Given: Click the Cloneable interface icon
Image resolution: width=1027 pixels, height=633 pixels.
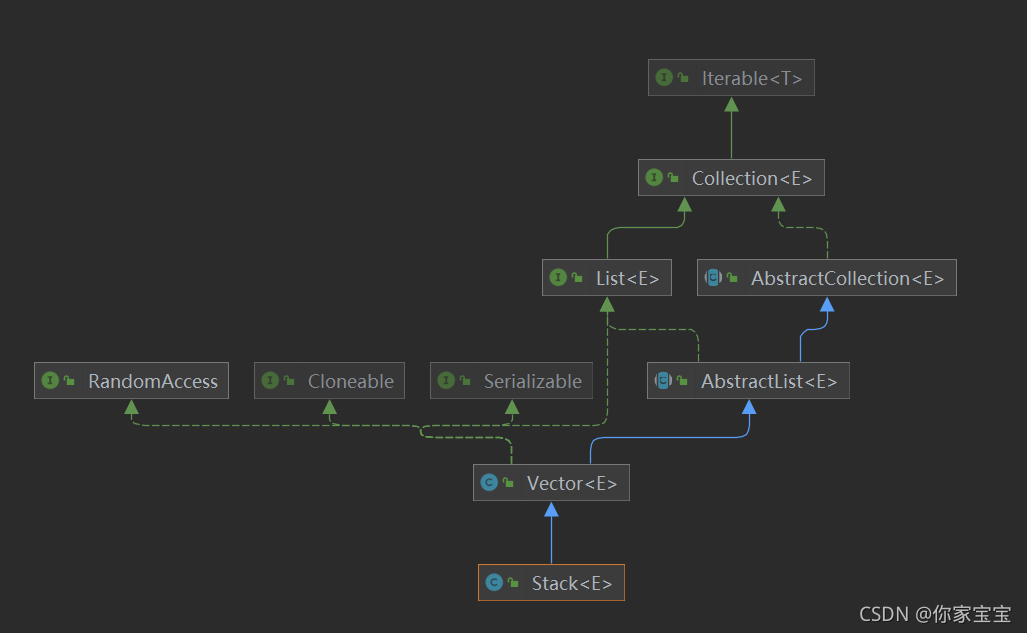Looking at the screenshot, I should click(x=270, y=380).
